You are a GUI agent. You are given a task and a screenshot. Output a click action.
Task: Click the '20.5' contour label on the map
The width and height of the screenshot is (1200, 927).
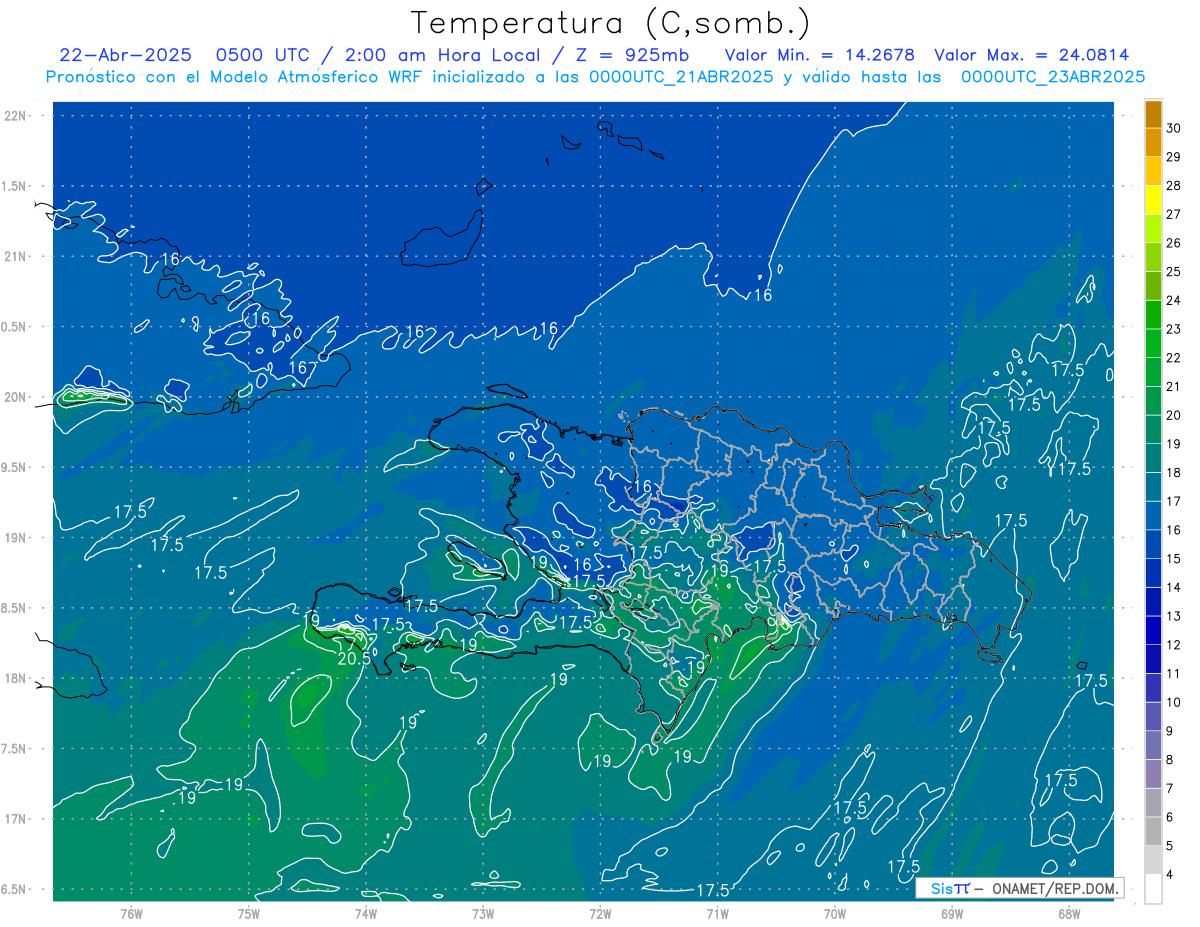[354, 659]
